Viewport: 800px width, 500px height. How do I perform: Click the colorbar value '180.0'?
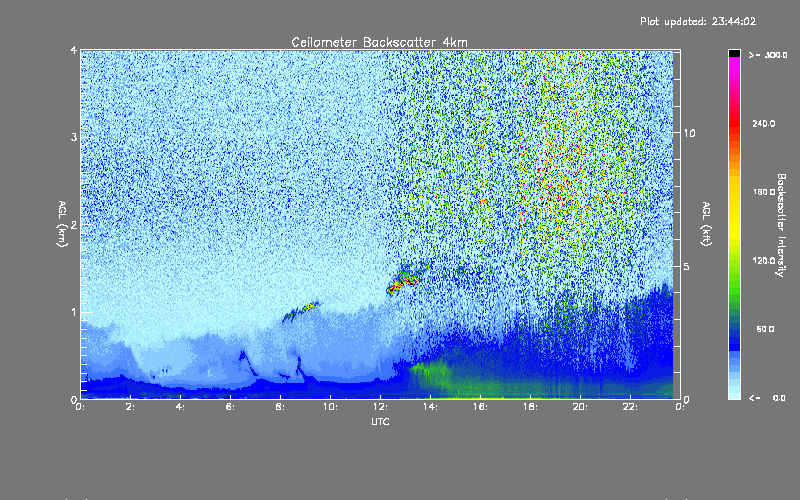(764, 192)
